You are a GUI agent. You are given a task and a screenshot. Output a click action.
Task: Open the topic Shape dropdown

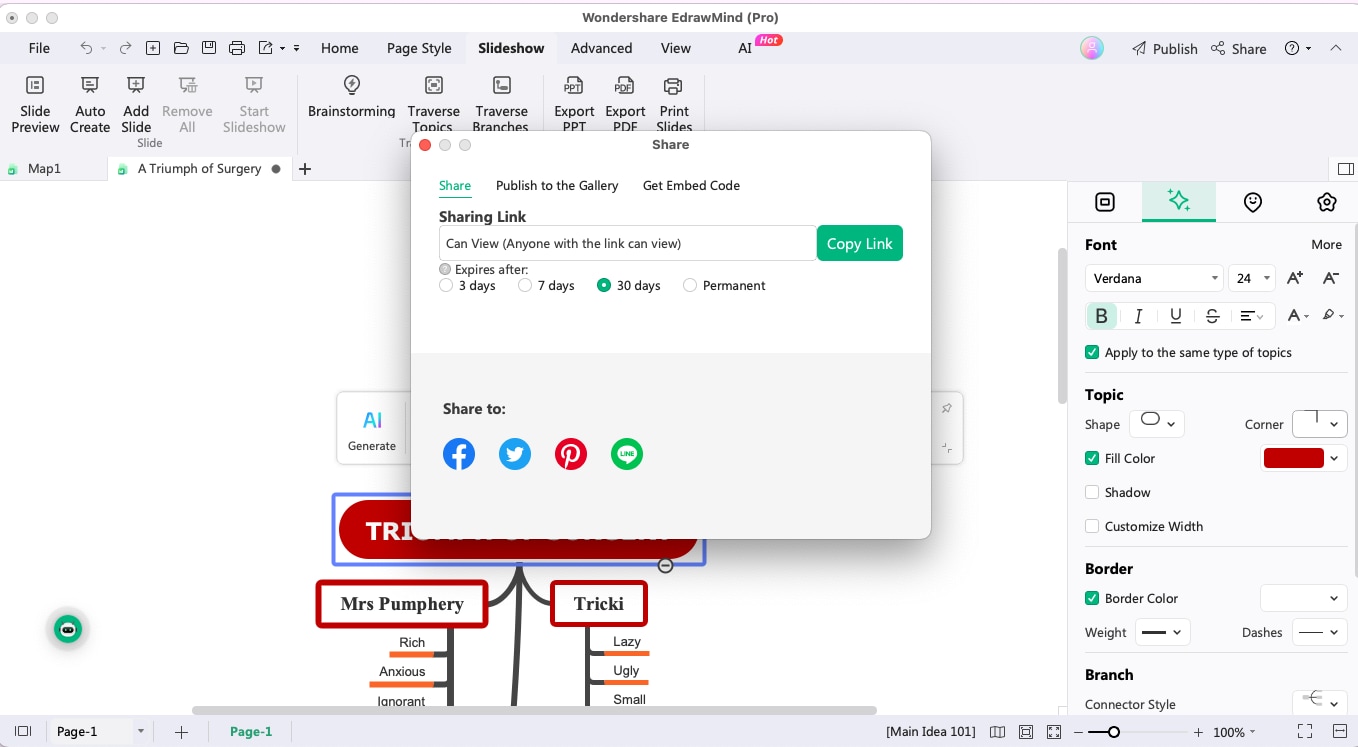pyautogui.click(x=1157, y=424)
